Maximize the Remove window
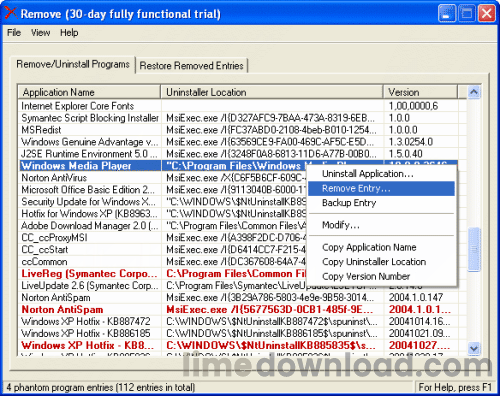This screenshot has width=500, height=396. coord(466,14)
